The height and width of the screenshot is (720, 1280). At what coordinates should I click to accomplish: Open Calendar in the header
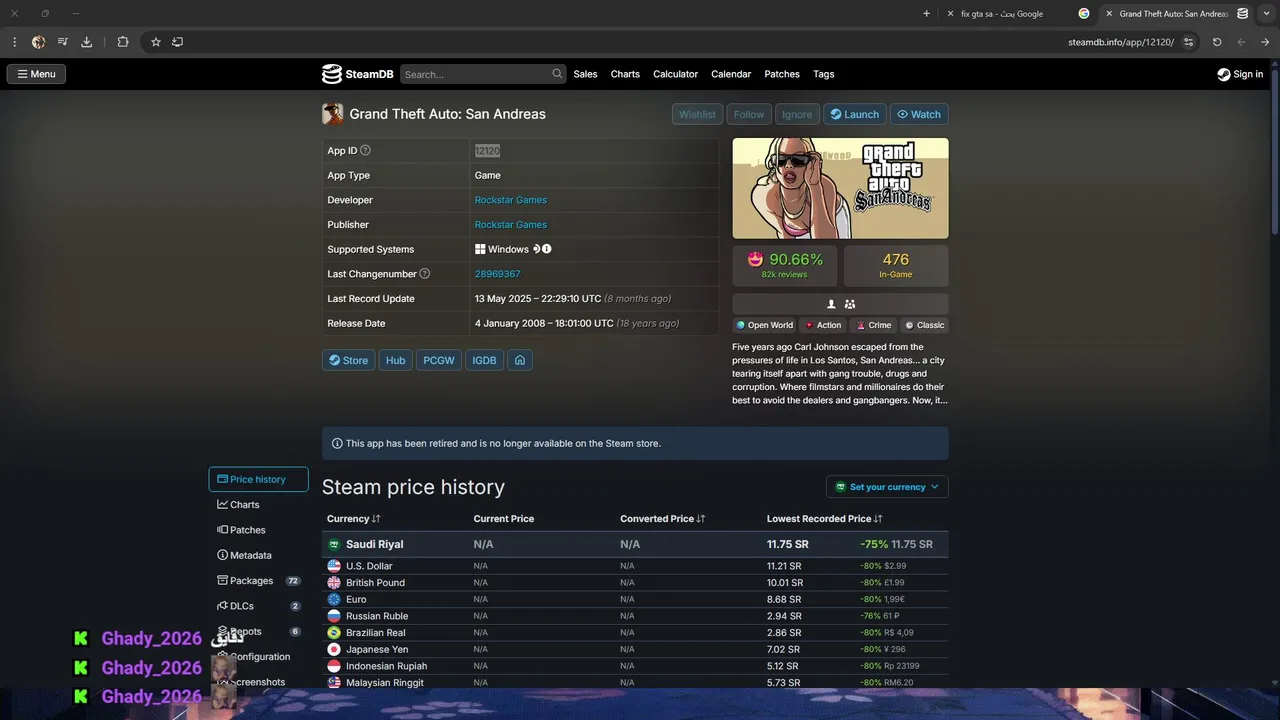tap(731, 74)
